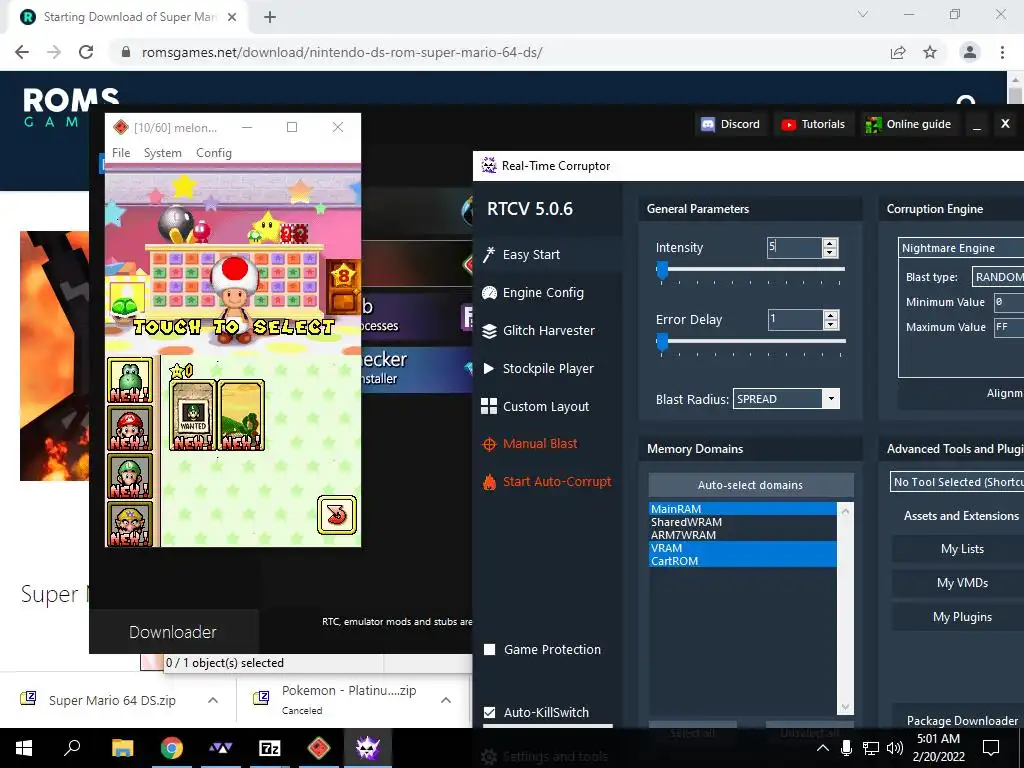The height and width of the screenshot is (768, 1024).
Task: Open taskbar search magnifier
Action: [72, 747]
